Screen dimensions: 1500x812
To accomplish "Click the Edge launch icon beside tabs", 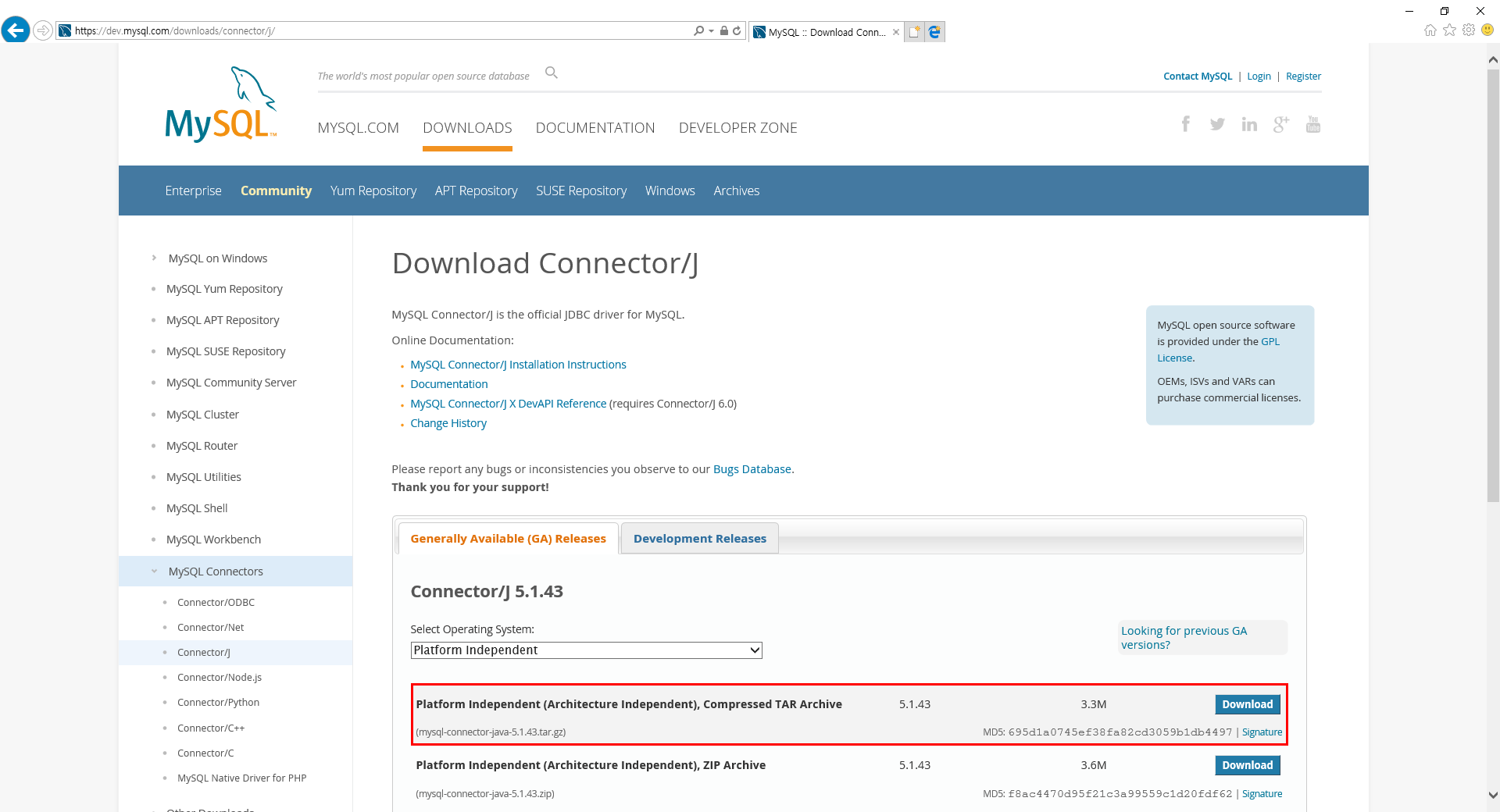I will 934,32.
